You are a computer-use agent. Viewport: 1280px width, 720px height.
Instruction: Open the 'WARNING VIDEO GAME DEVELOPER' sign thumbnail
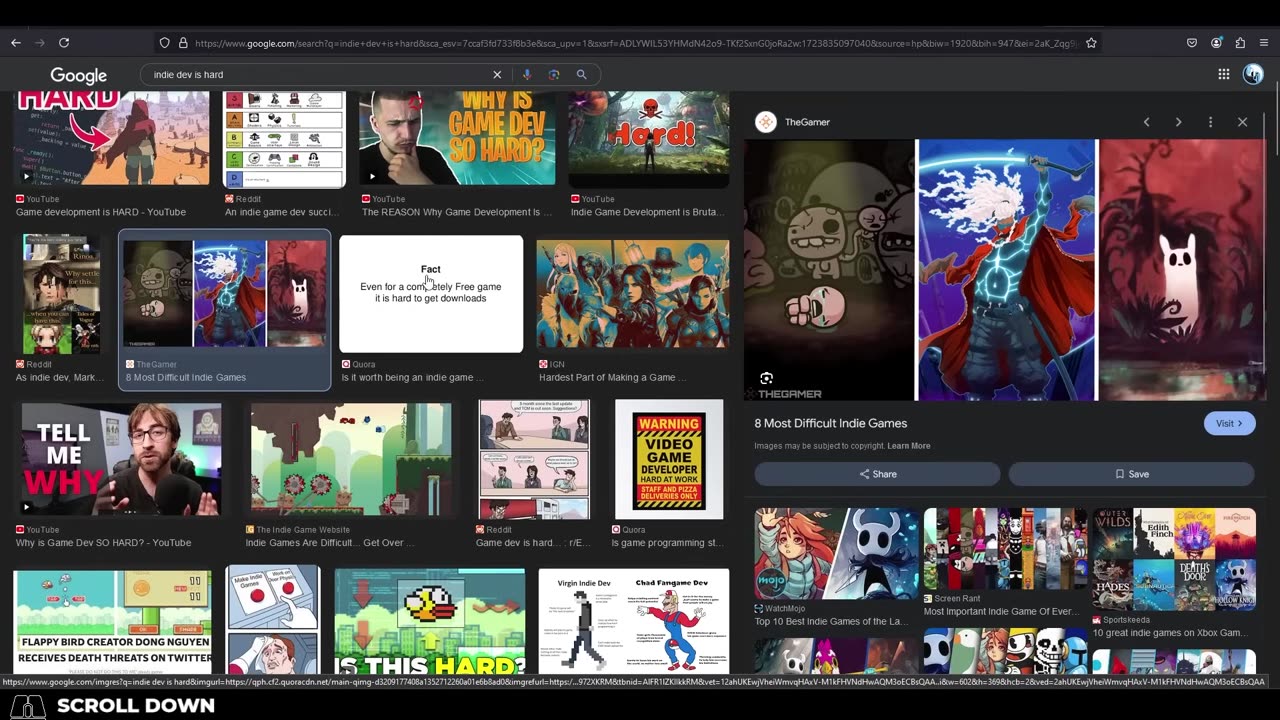(669, 460)
